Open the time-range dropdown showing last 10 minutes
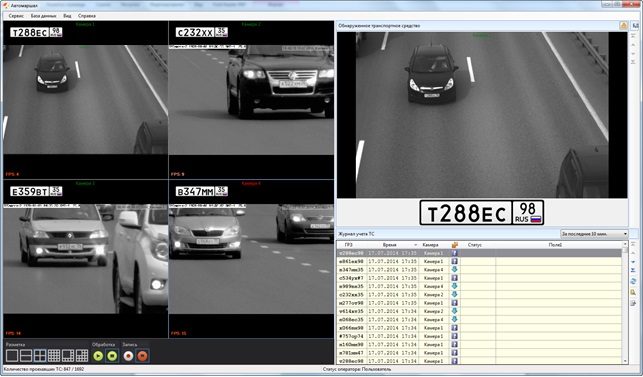The image size is (643, 377). 594,234
